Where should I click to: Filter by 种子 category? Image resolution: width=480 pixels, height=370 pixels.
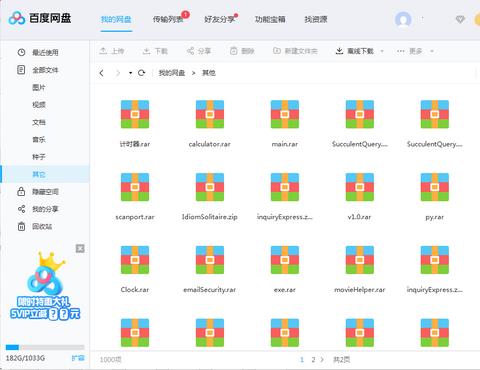point(39,157)
